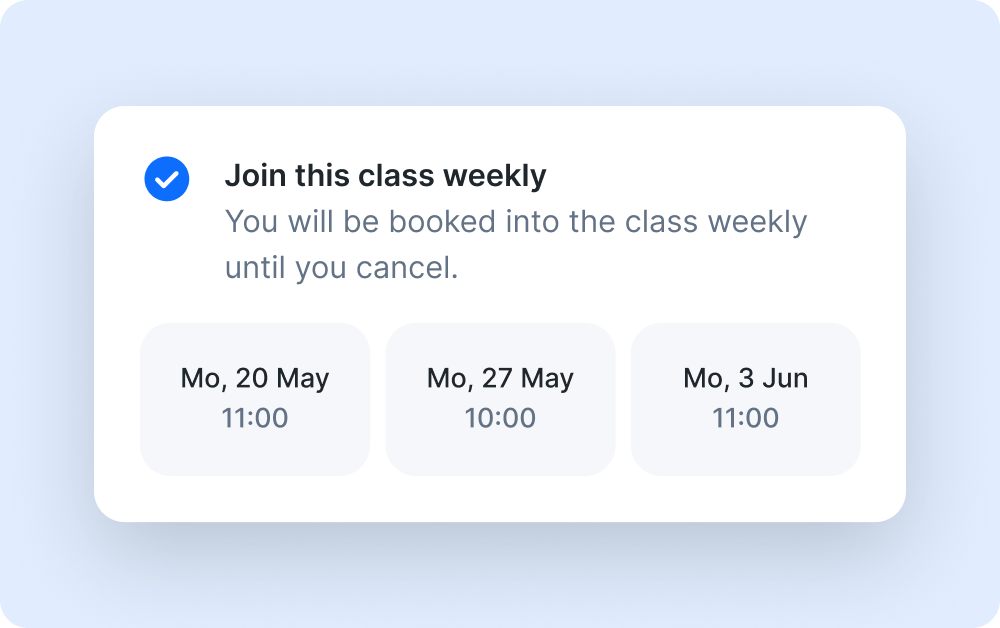Disable the Join this class weekly option

(167, 178)
